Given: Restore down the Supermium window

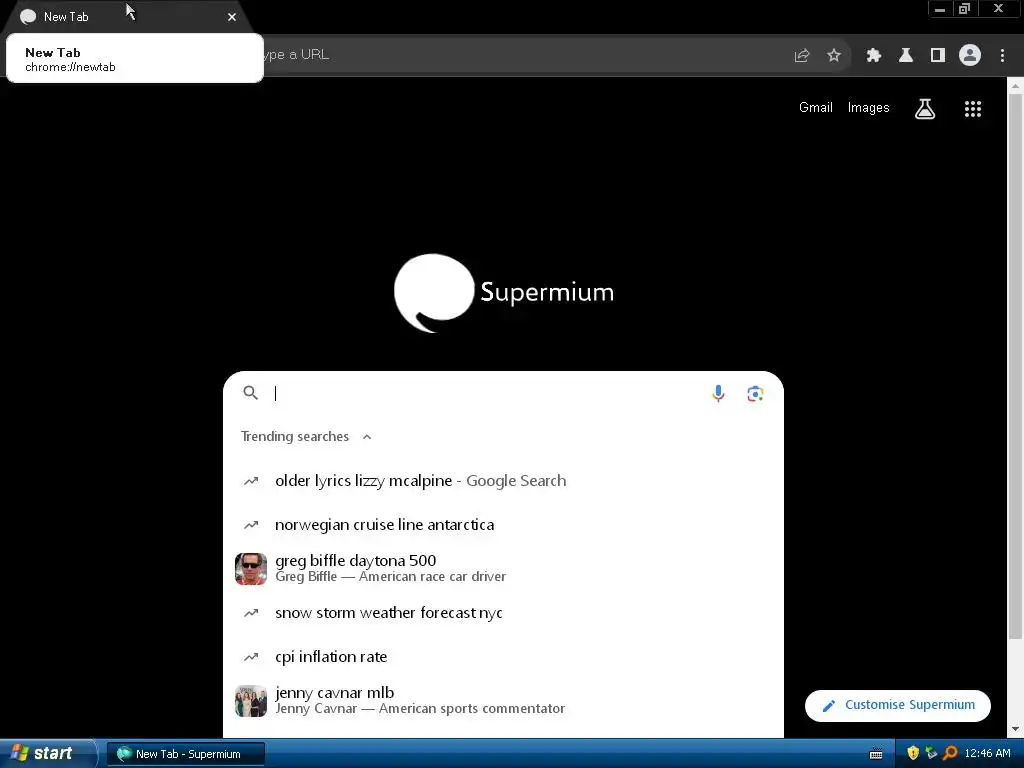Looking at the screenshot, I should click(964, 9).
